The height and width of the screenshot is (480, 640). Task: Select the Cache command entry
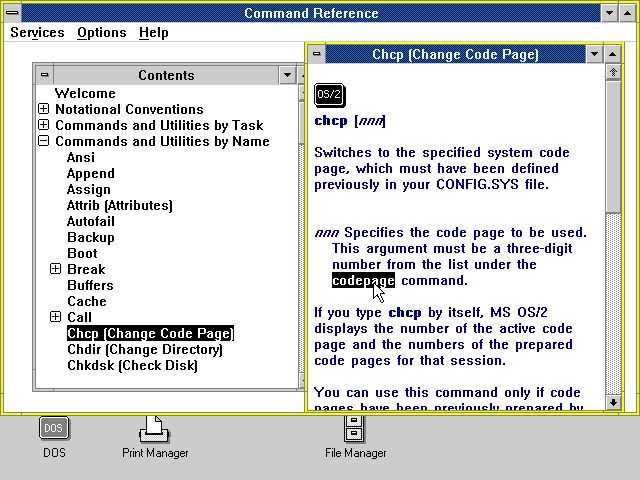(87, 301)
